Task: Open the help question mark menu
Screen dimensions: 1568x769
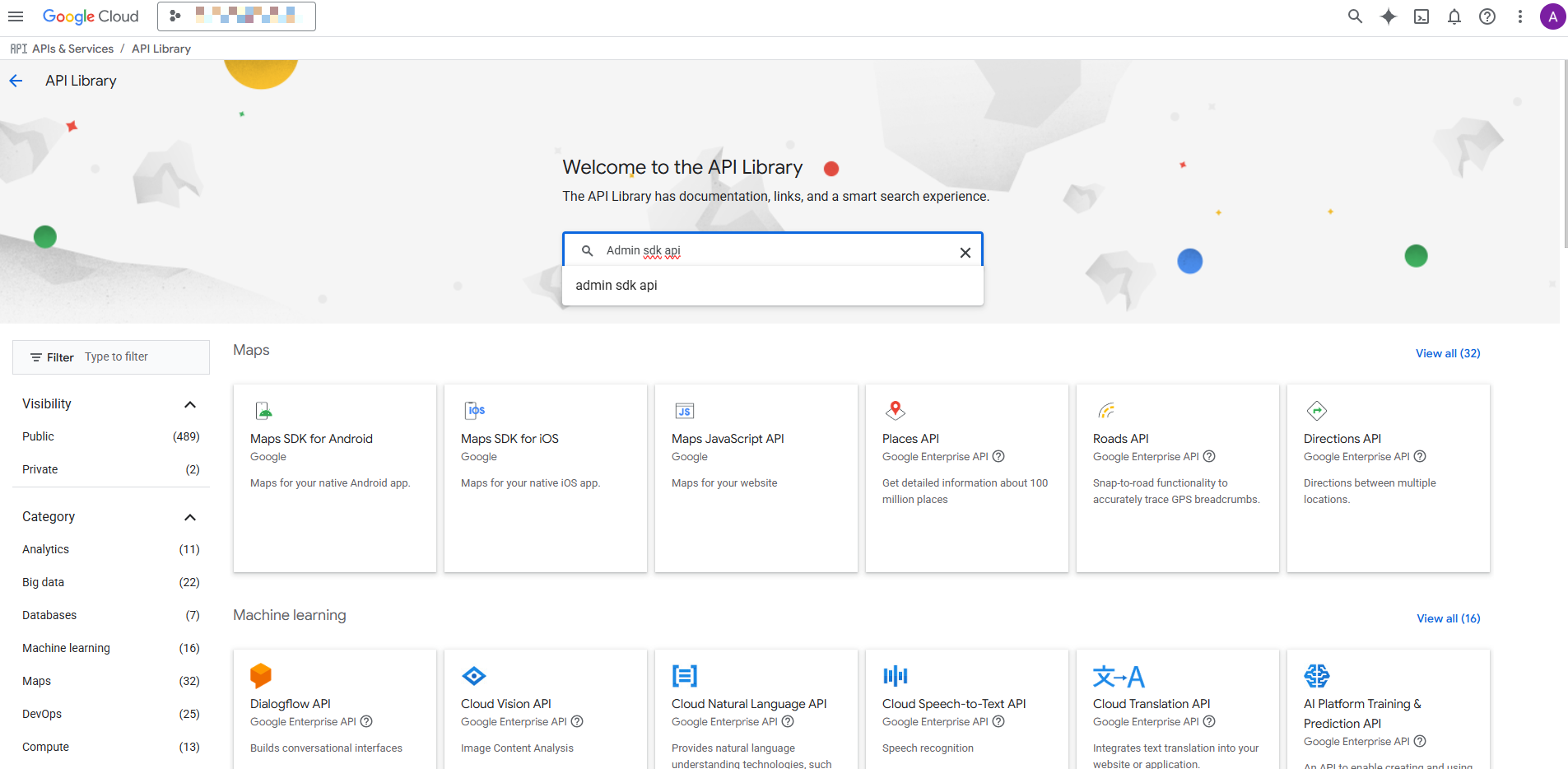Action: 1487,16
